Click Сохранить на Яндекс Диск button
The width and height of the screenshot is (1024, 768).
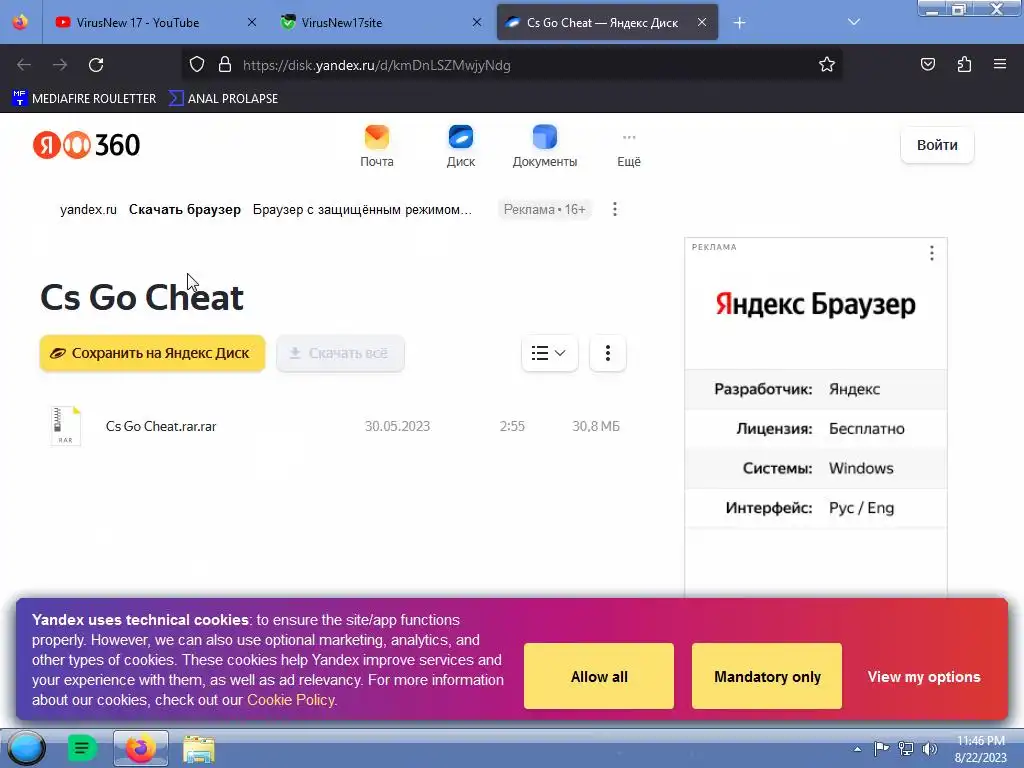[x=152, y=353]
